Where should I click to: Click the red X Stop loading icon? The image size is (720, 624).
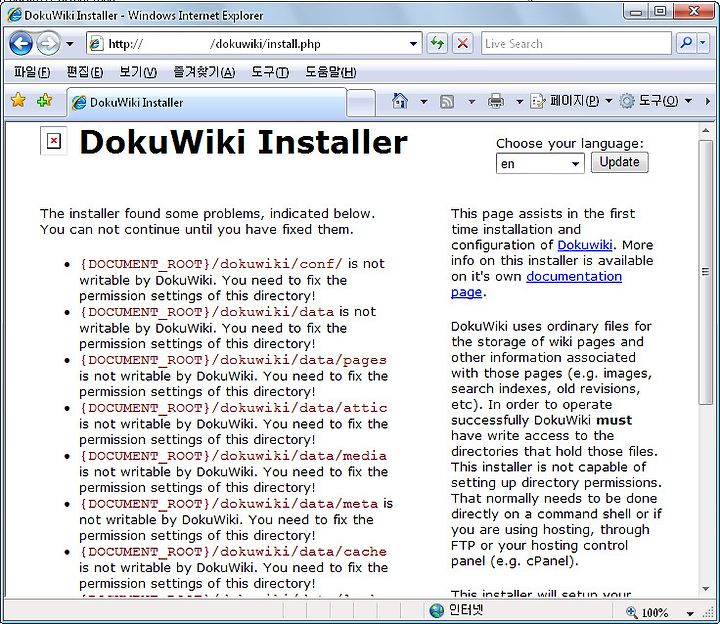coord(463,44)
